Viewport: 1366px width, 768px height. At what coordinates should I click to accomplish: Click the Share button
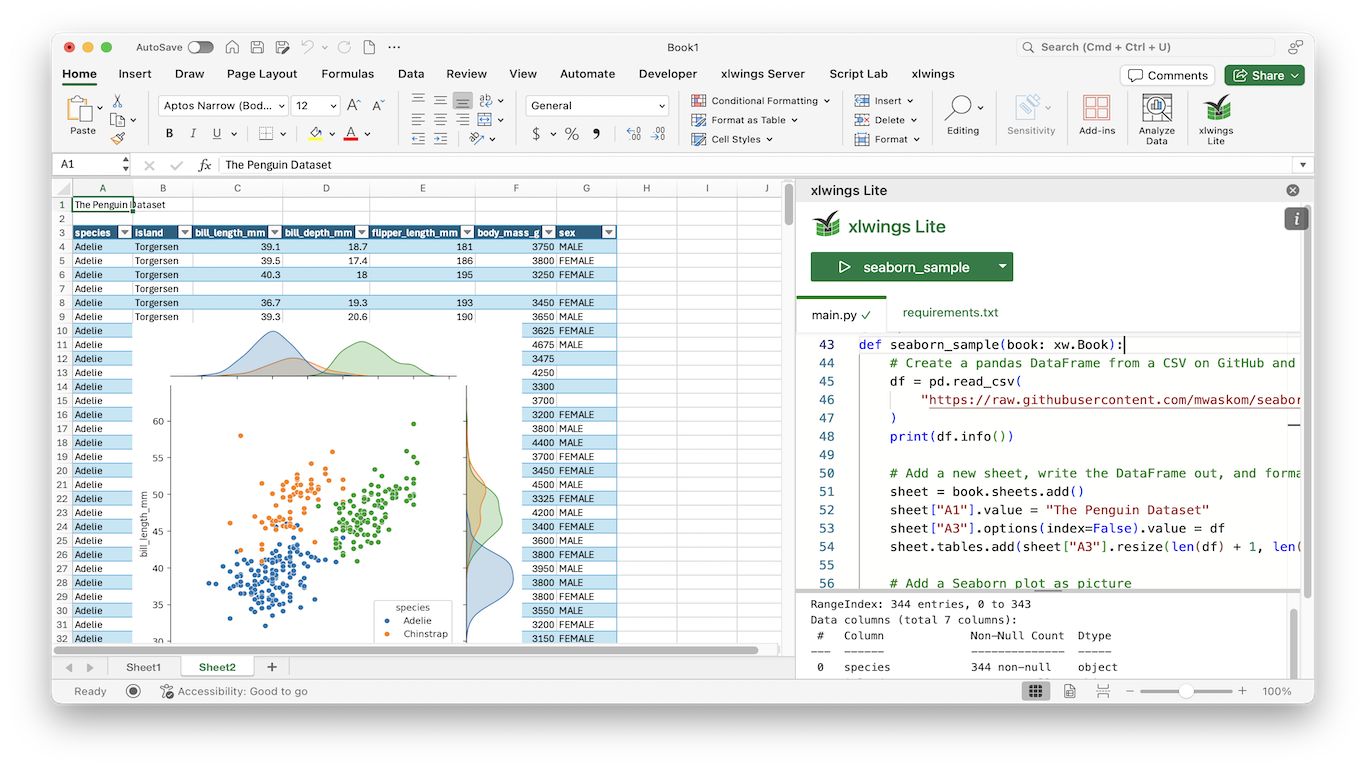pos(1264,75)
